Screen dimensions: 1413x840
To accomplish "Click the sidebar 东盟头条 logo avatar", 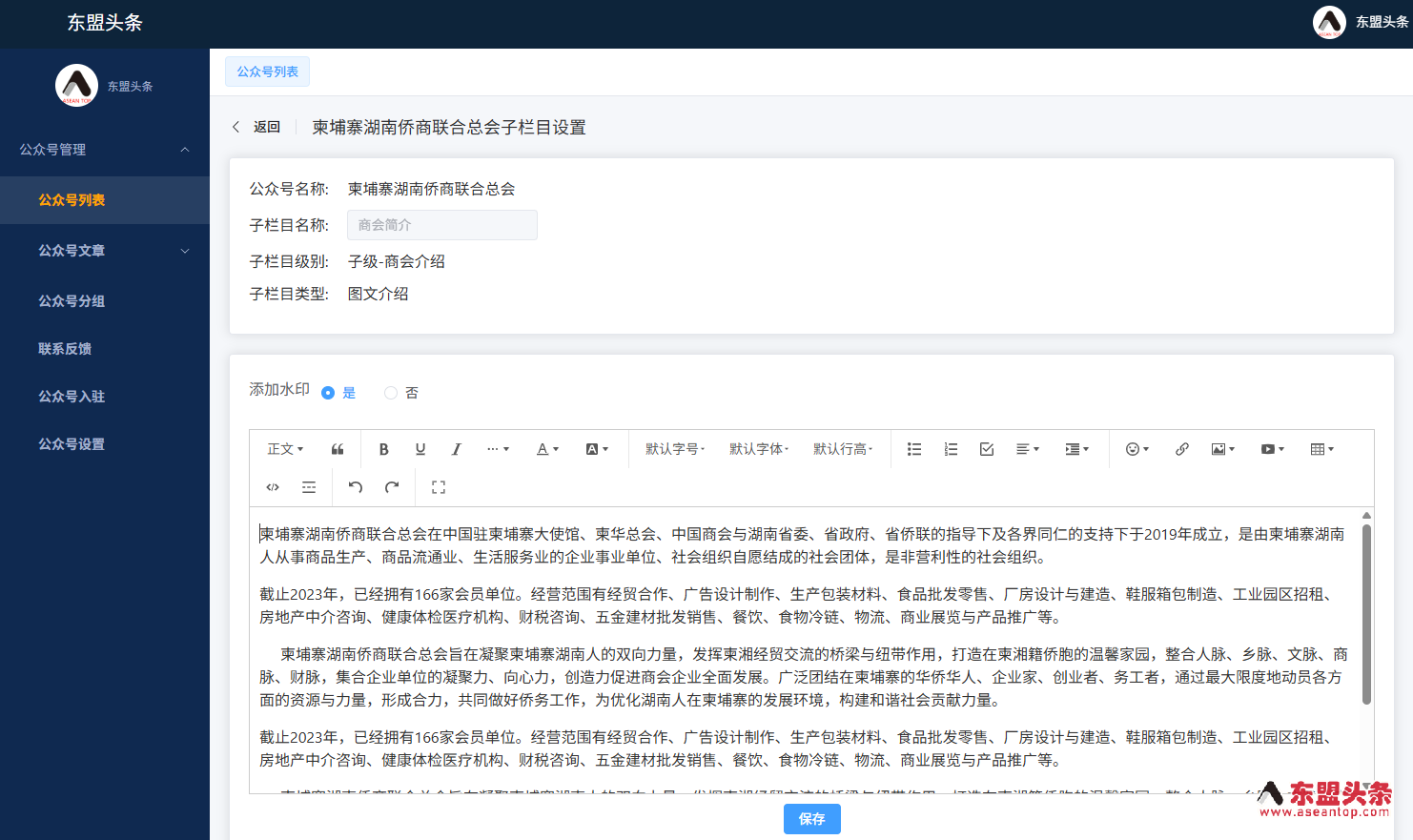I will pyautogui.click(x=76, y=86).
